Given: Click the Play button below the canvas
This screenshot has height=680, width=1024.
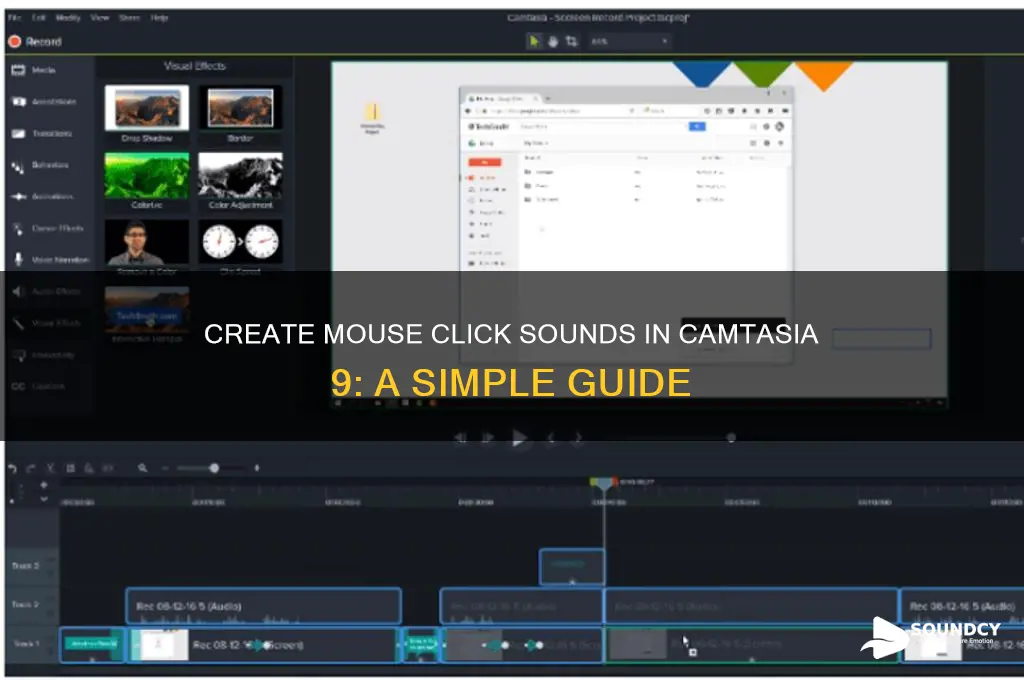Looking at the screenshot, I should (519, 438).
